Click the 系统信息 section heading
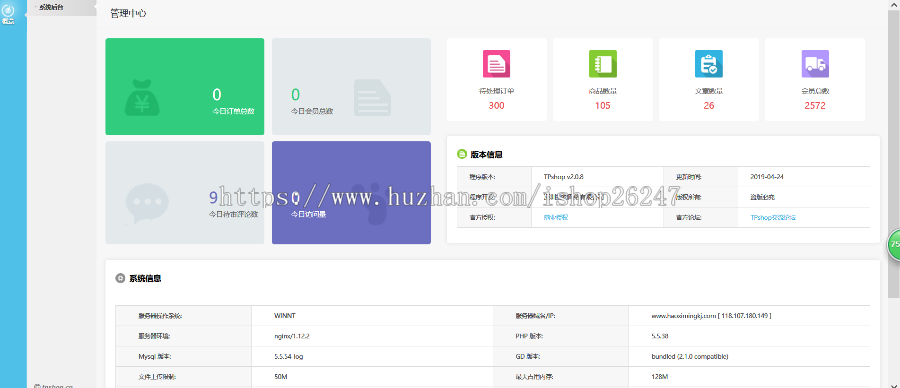 point(145,278)
